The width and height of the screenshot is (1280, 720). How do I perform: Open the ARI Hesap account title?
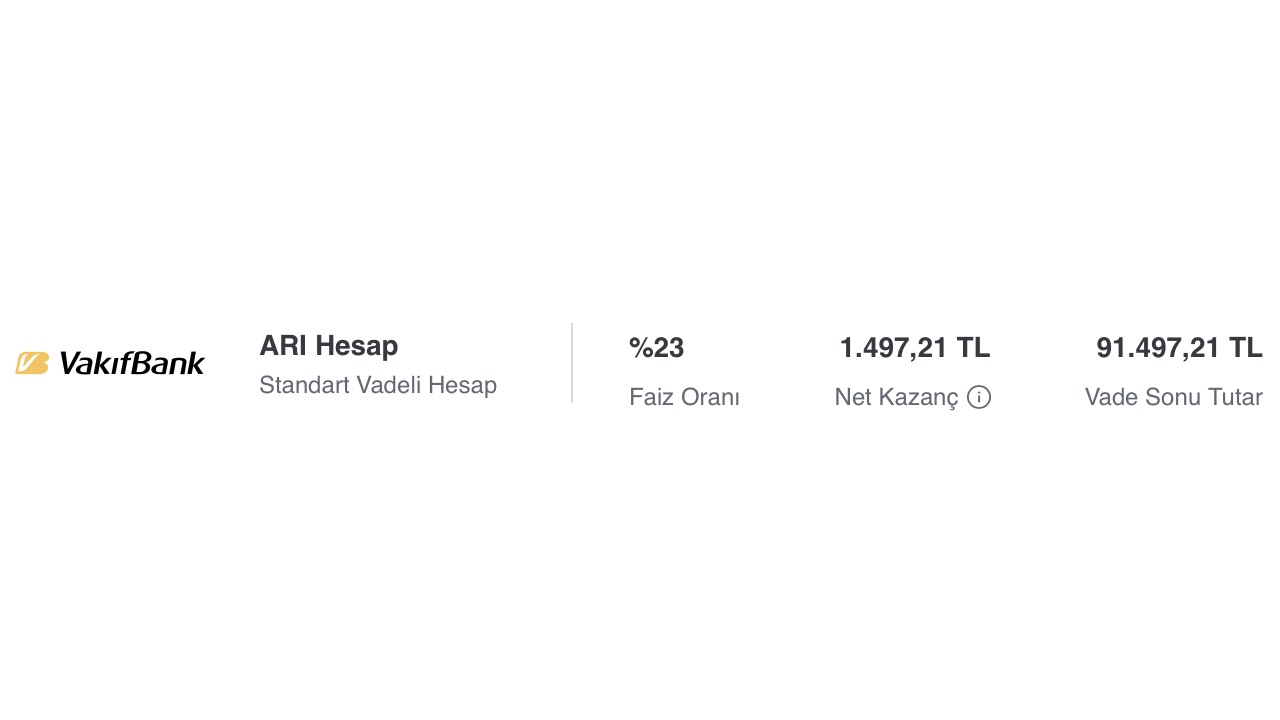click(328, 346)
